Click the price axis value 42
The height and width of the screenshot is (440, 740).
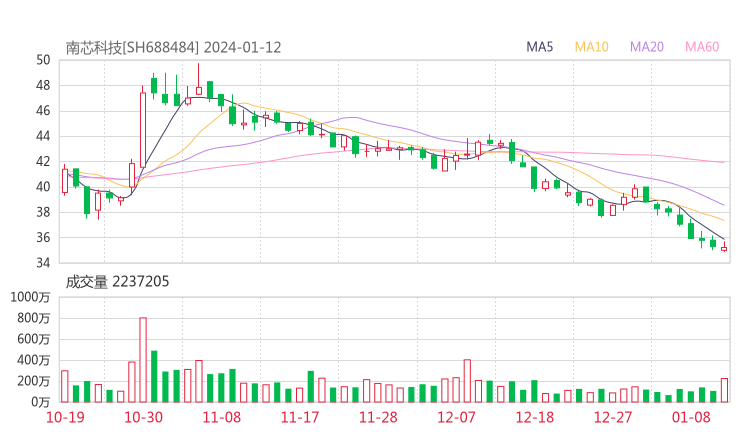pos(43,161)
